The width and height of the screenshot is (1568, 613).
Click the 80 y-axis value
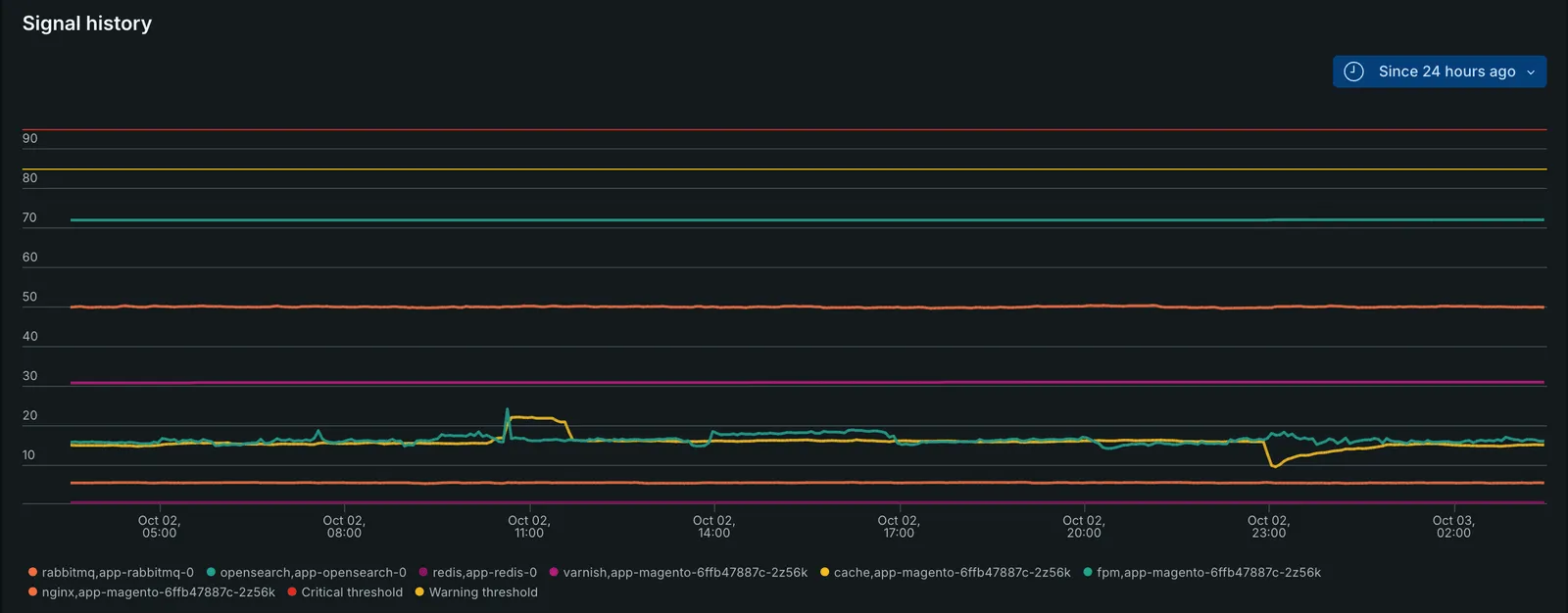click(30, 178)
